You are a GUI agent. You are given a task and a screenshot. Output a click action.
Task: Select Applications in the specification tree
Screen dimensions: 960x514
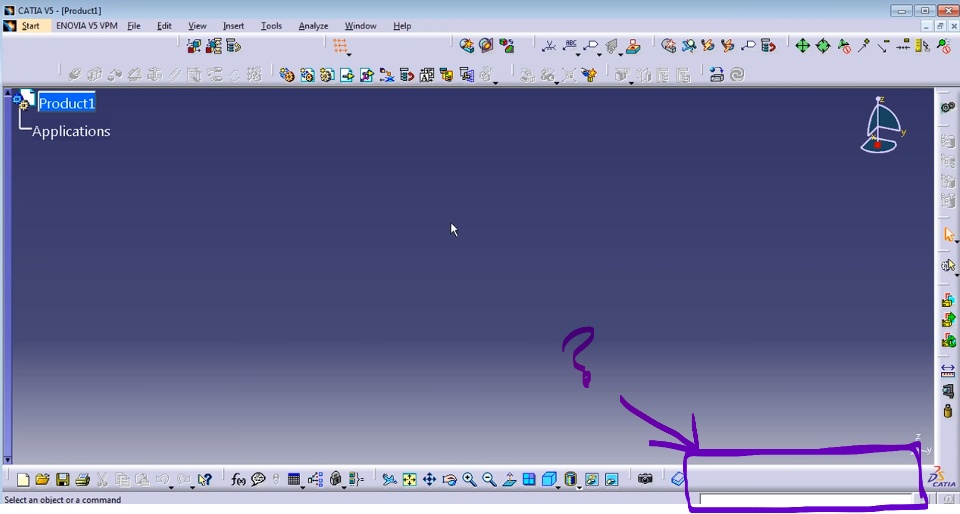pyautogui.click(x=71, y=131)
